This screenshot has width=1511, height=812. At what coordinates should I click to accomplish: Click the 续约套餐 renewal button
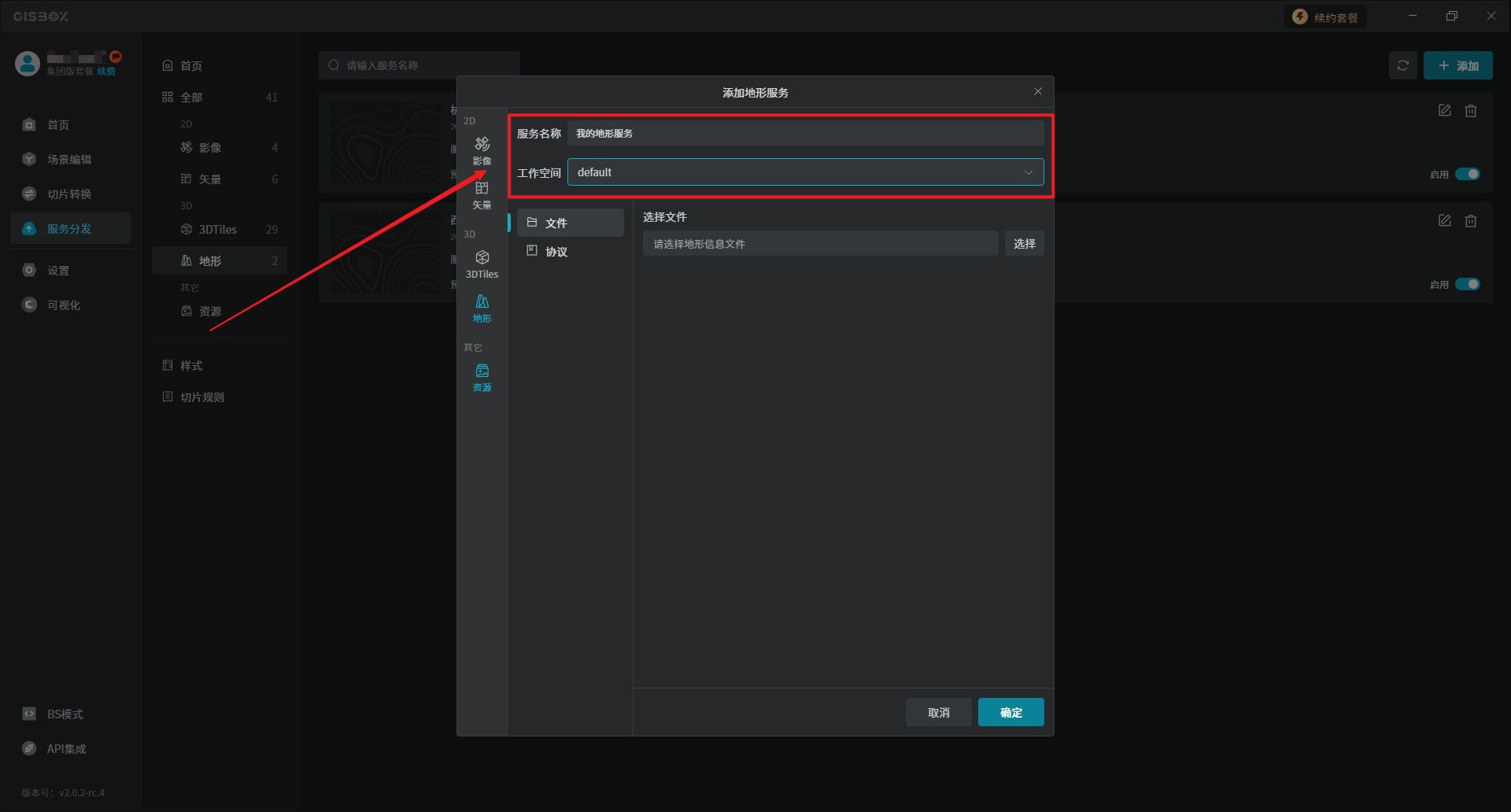click(x=1325, y=17)
